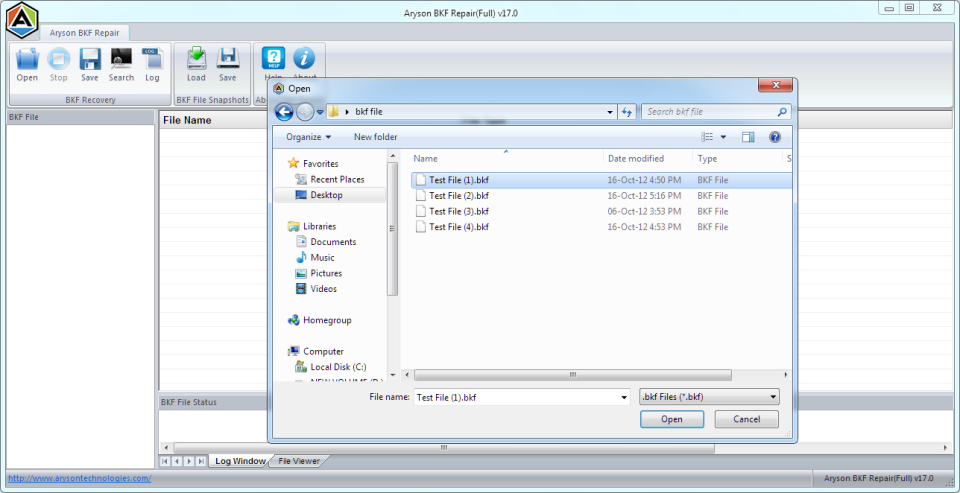This screenshot has height=493, width=960.
Task: Sort files by the Date modified column
Action: point(648,159)
